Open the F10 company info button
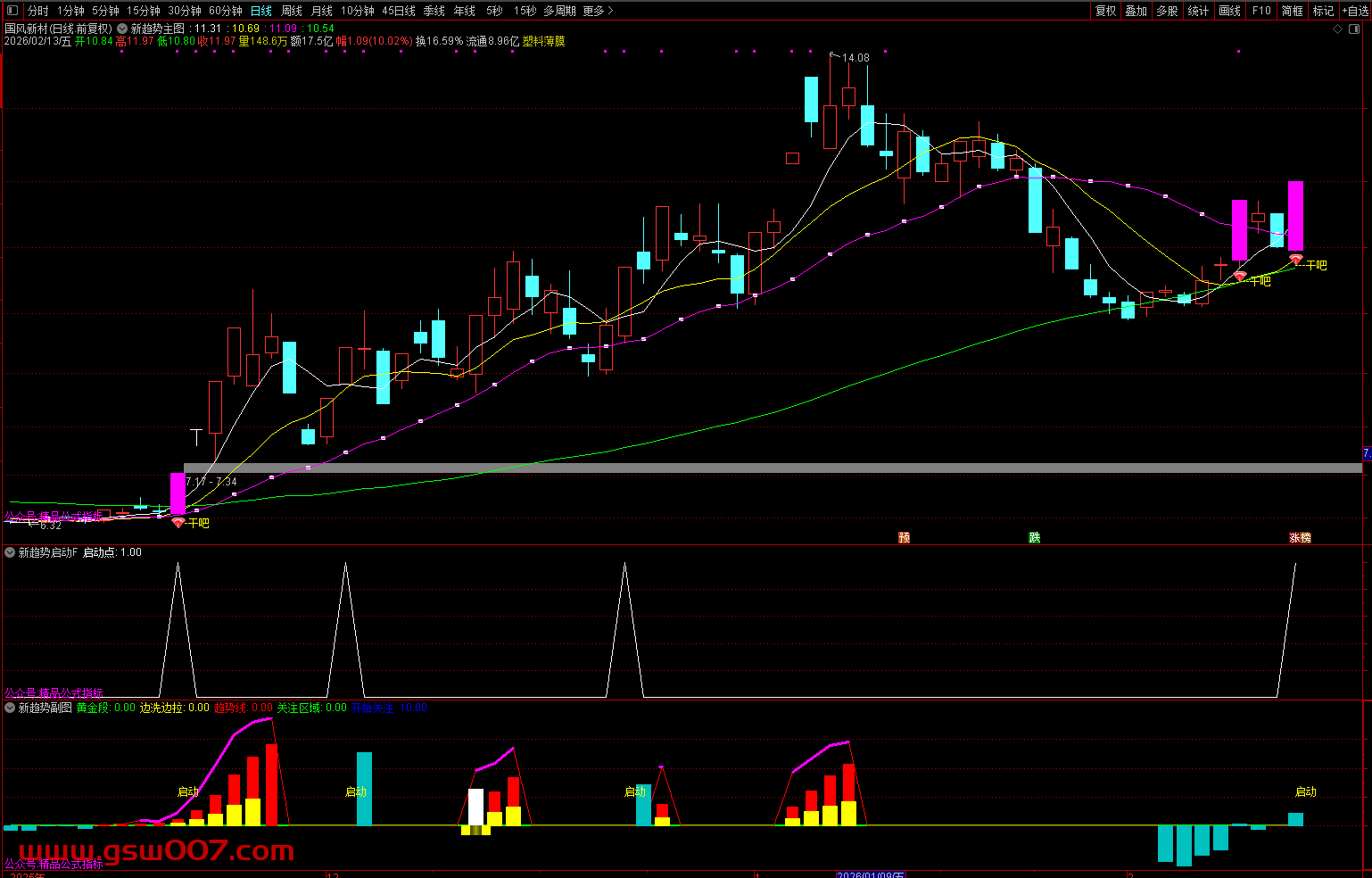The height and width of the screenshot is (878, 1372). click(1261, 11)
